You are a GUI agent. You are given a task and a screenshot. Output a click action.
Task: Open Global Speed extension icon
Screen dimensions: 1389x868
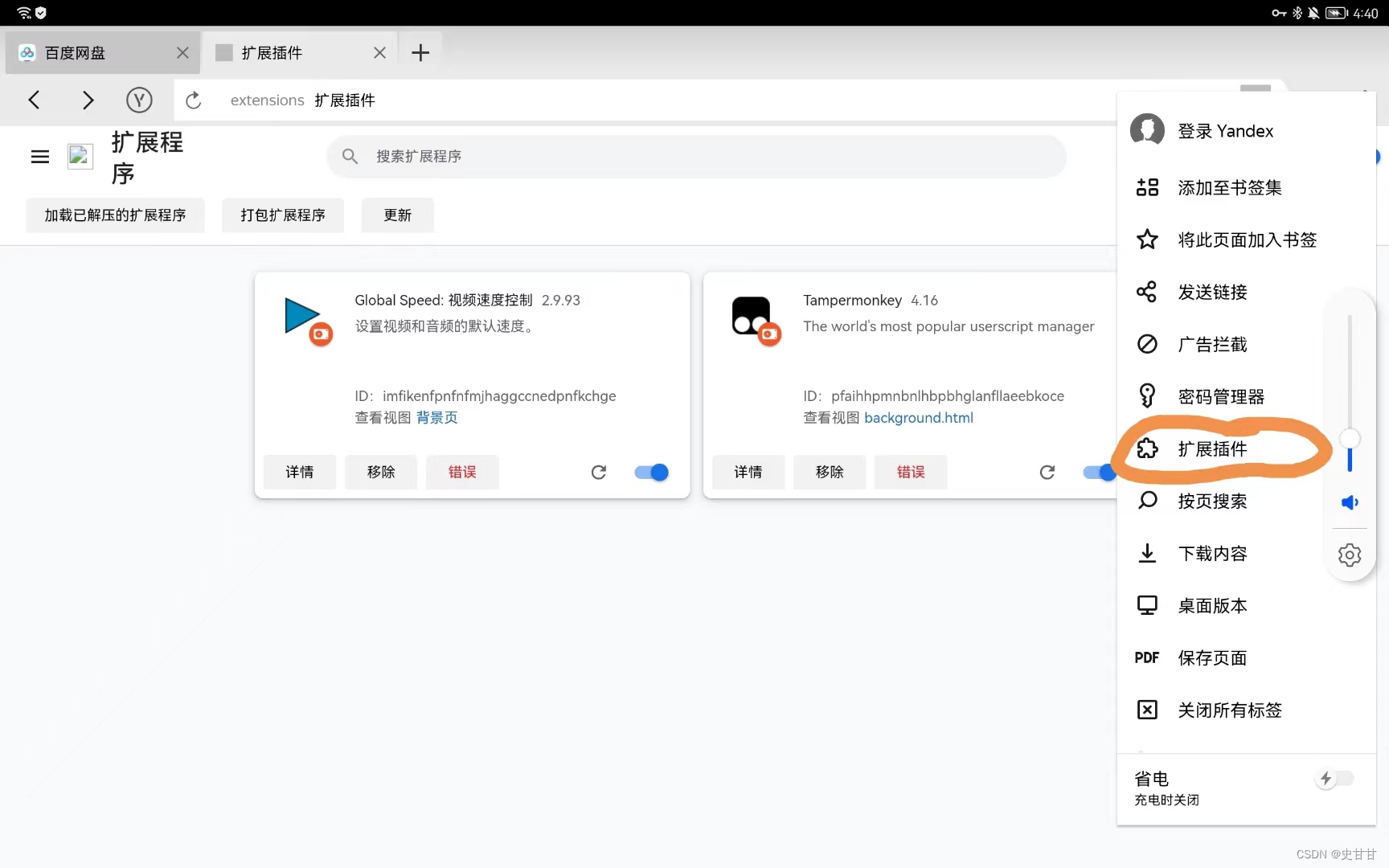tap(307, 320)
